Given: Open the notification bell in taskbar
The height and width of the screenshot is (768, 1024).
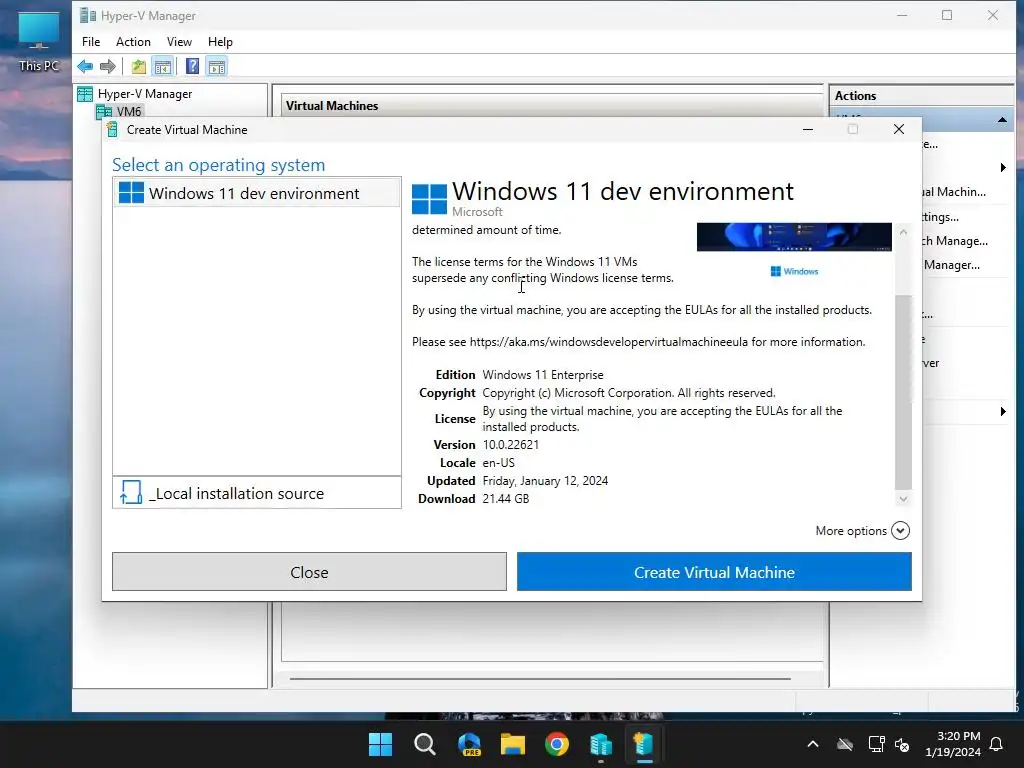Looking at the screenshot, I should point(997,744).
